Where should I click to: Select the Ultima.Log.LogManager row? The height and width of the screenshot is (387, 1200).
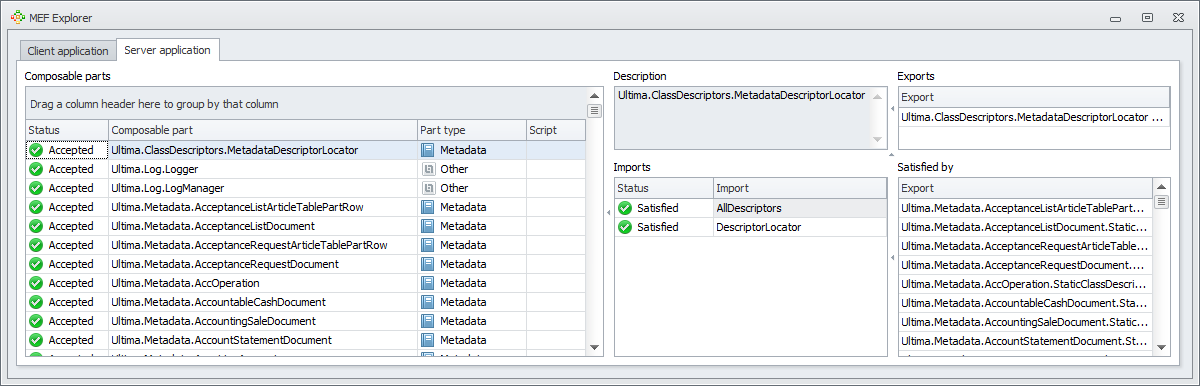pos(305,188)
